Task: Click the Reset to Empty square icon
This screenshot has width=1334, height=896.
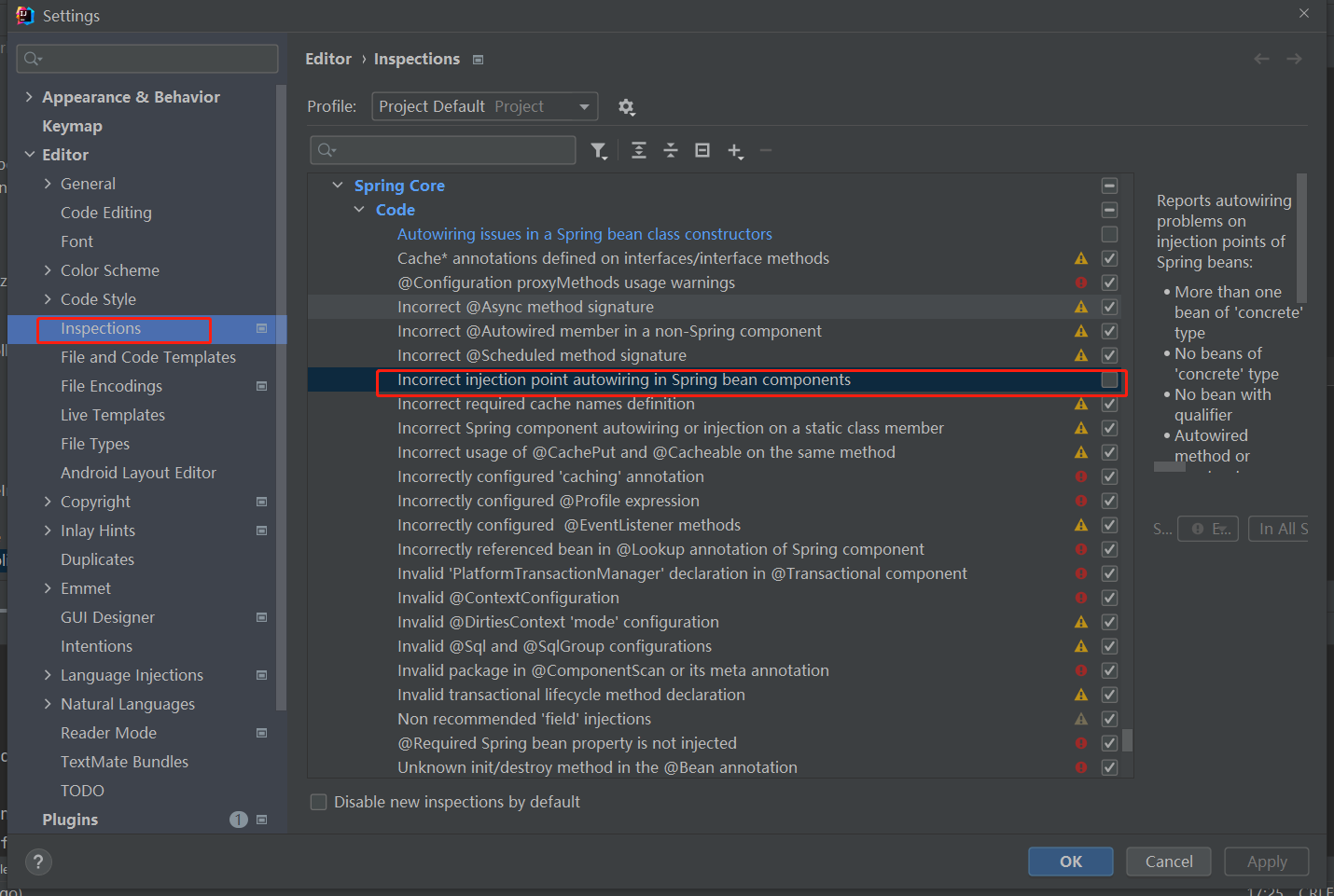Action: pyautogui.click(x=702, y=150)
